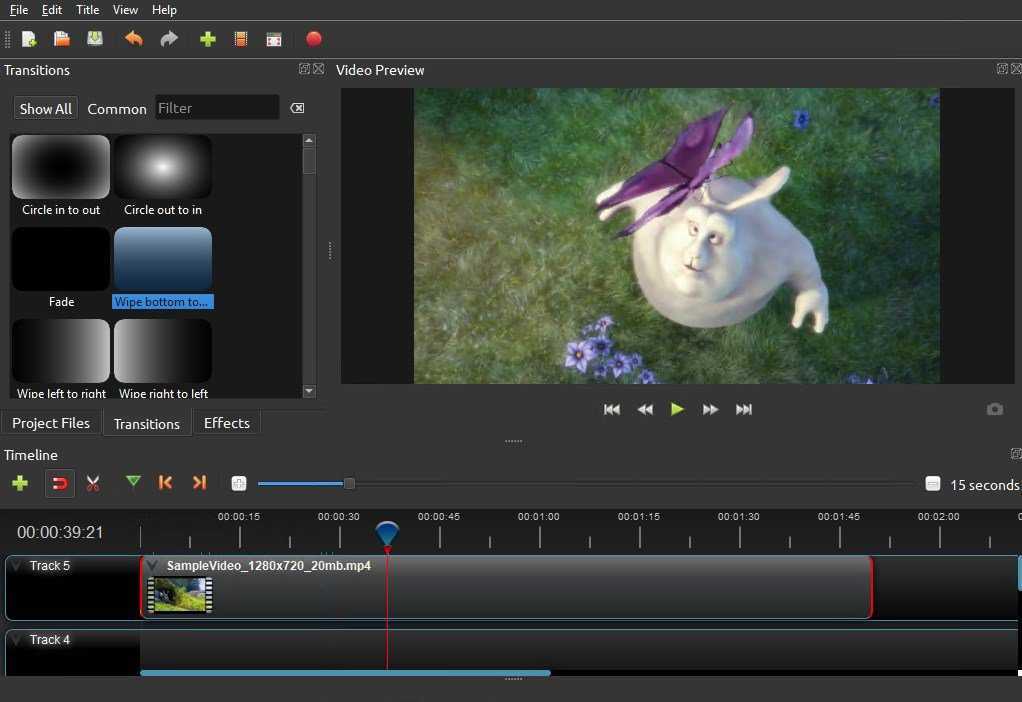This screenshot has width=1022, height=702.
Task: Select the SampleVideo_1280x720_20mb.mp4 clip
Action: tap(506, 587)
